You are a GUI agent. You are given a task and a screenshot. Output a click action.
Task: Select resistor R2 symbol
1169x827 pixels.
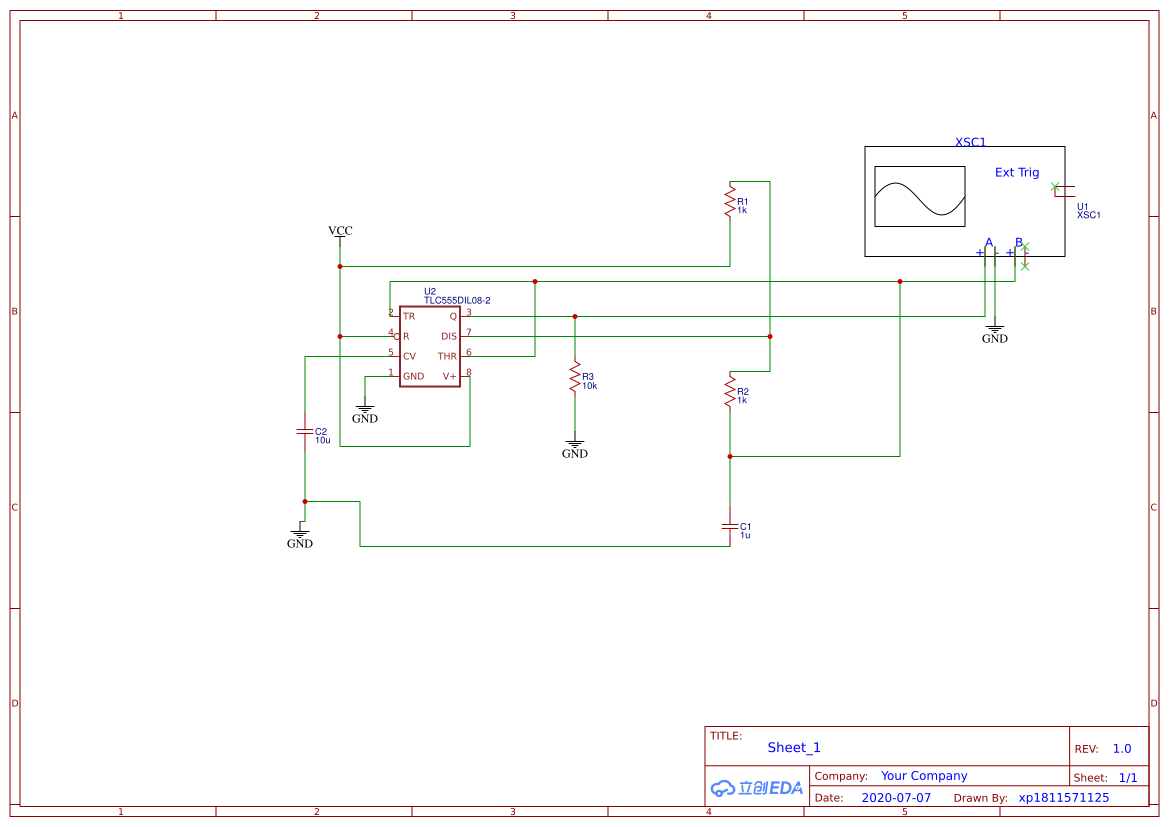[x=730, y=391]
